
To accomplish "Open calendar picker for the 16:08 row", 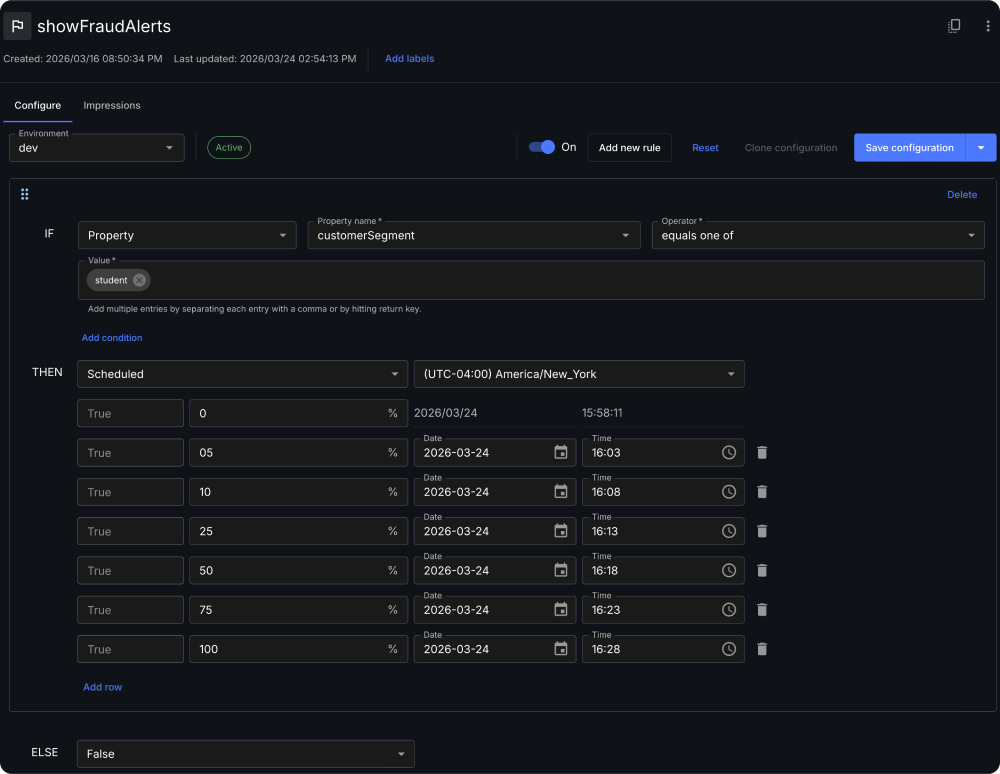I will [x=561, y=492].
